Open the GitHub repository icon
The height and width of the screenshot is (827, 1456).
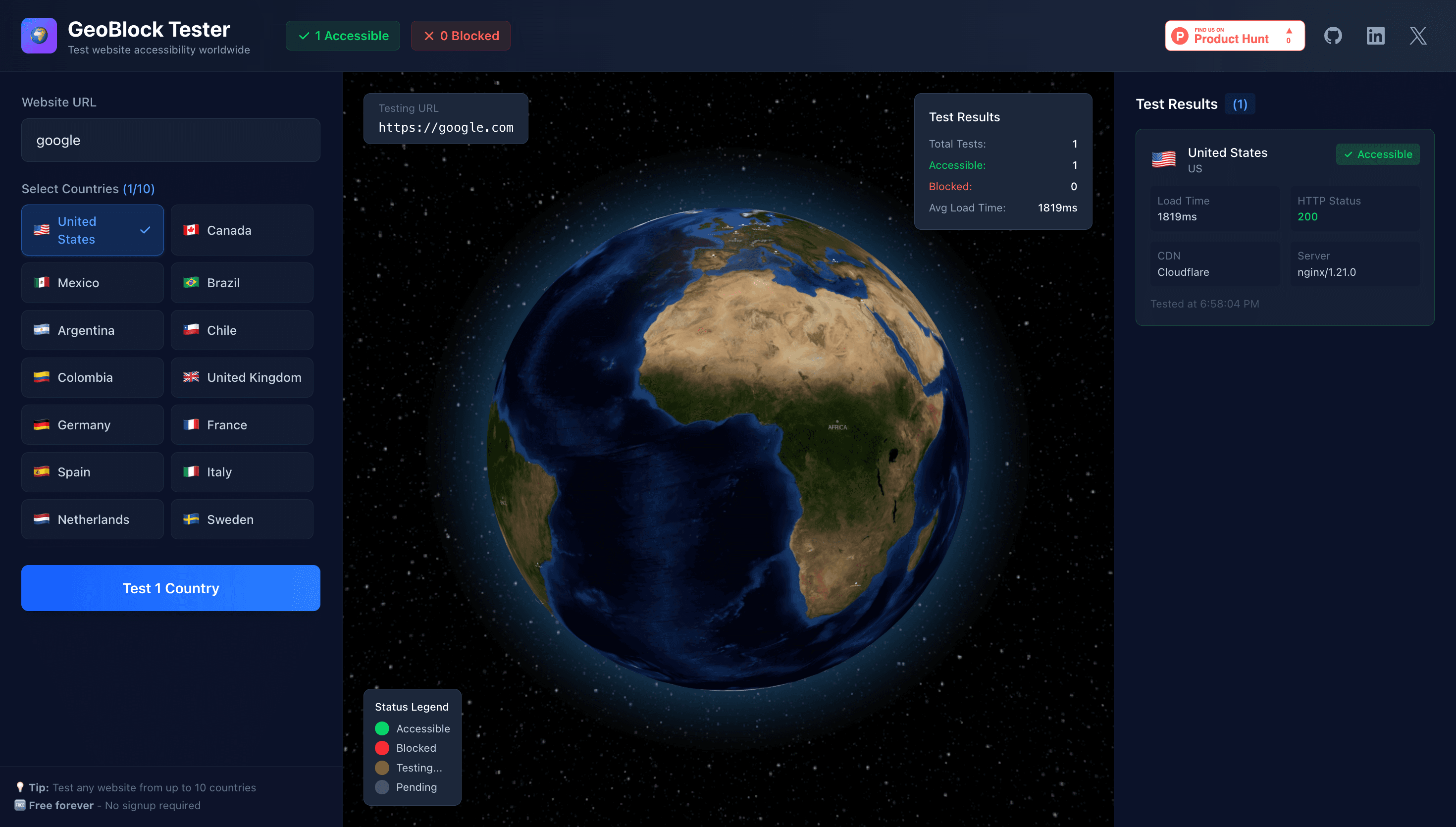click(x=1333, y=35)
